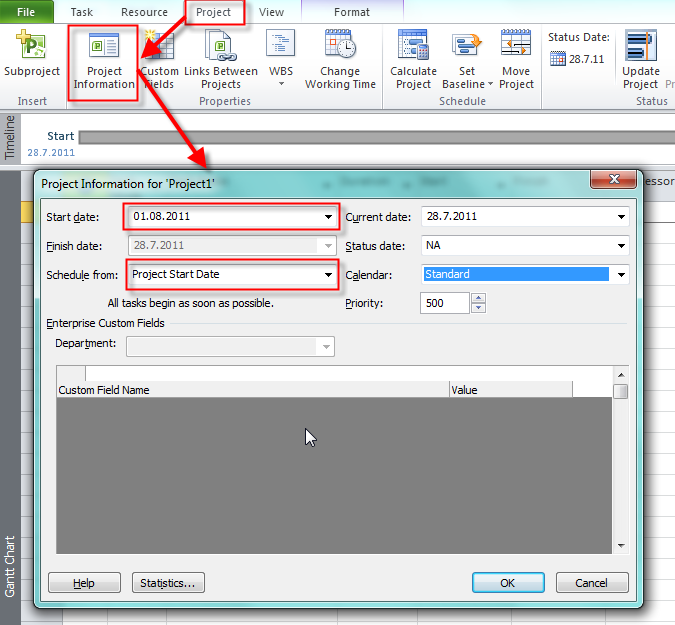
Task: Click the Priority value input field
Action: 445,303
